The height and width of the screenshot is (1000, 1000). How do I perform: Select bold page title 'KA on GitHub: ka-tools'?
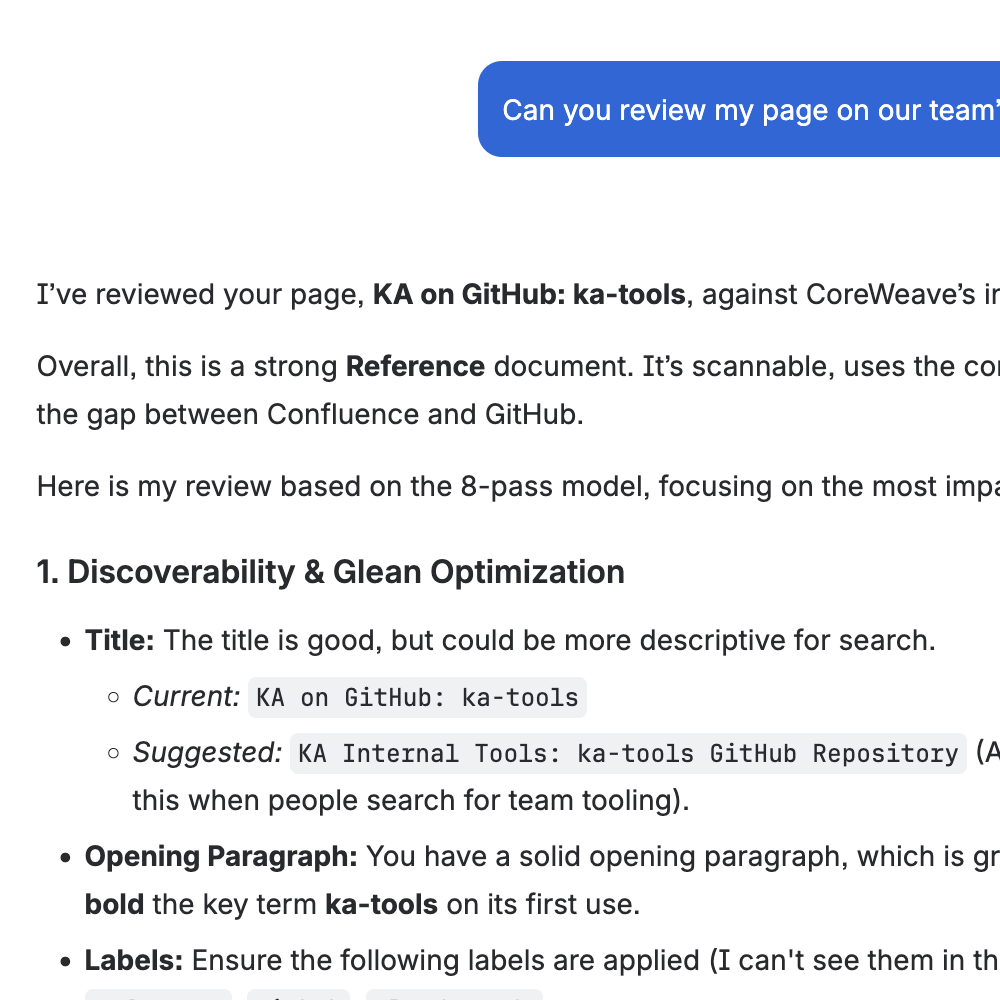[529, 295]
